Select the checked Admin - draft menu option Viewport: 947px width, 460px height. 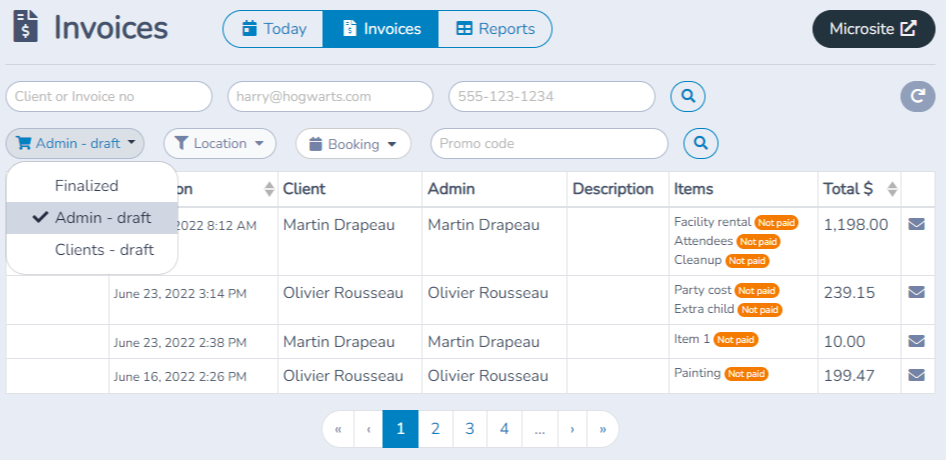click(x=92, y=218)
